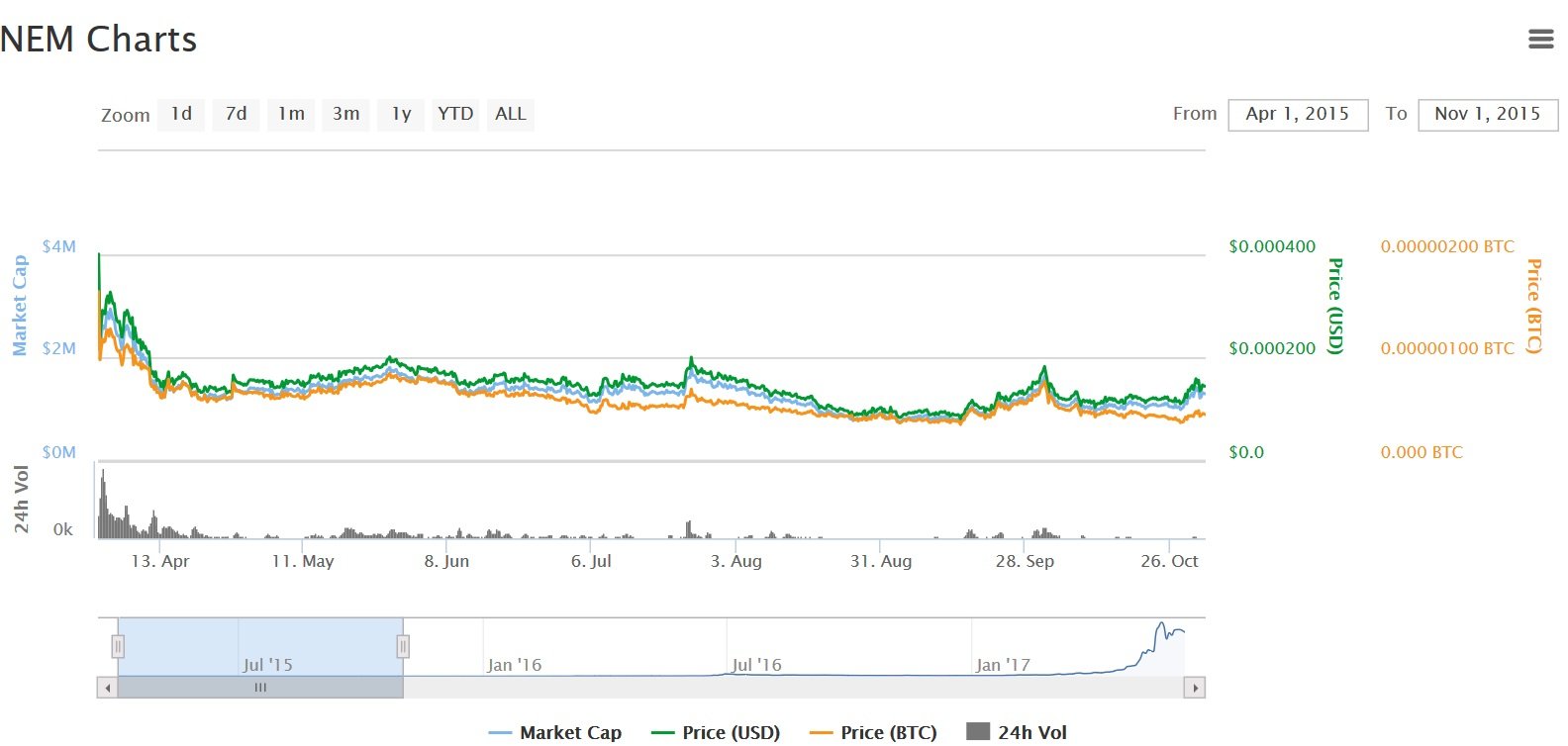Click the 0.00000200 BTC axis label
Screen dimensions: 1568x746
(x=1447, y=246)
